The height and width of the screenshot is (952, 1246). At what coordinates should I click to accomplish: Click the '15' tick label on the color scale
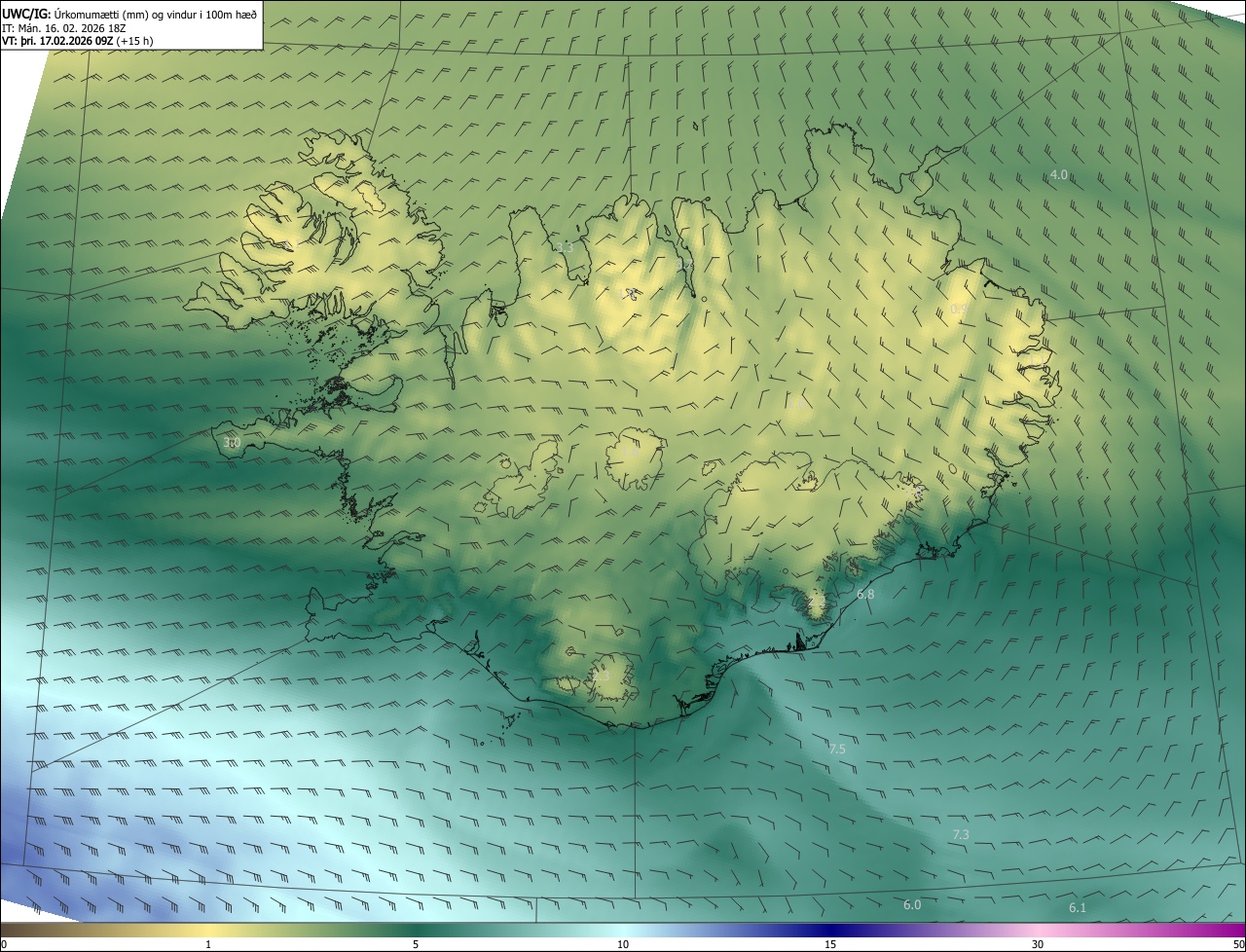[830, 944]
